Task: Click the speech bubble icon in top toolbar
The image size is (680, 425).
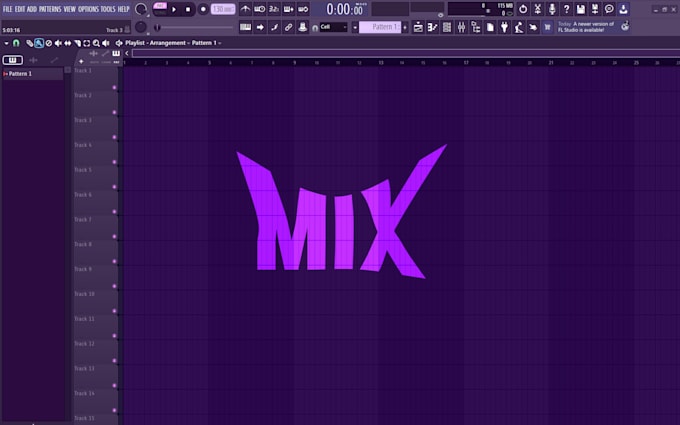Action: coord(609,9)
